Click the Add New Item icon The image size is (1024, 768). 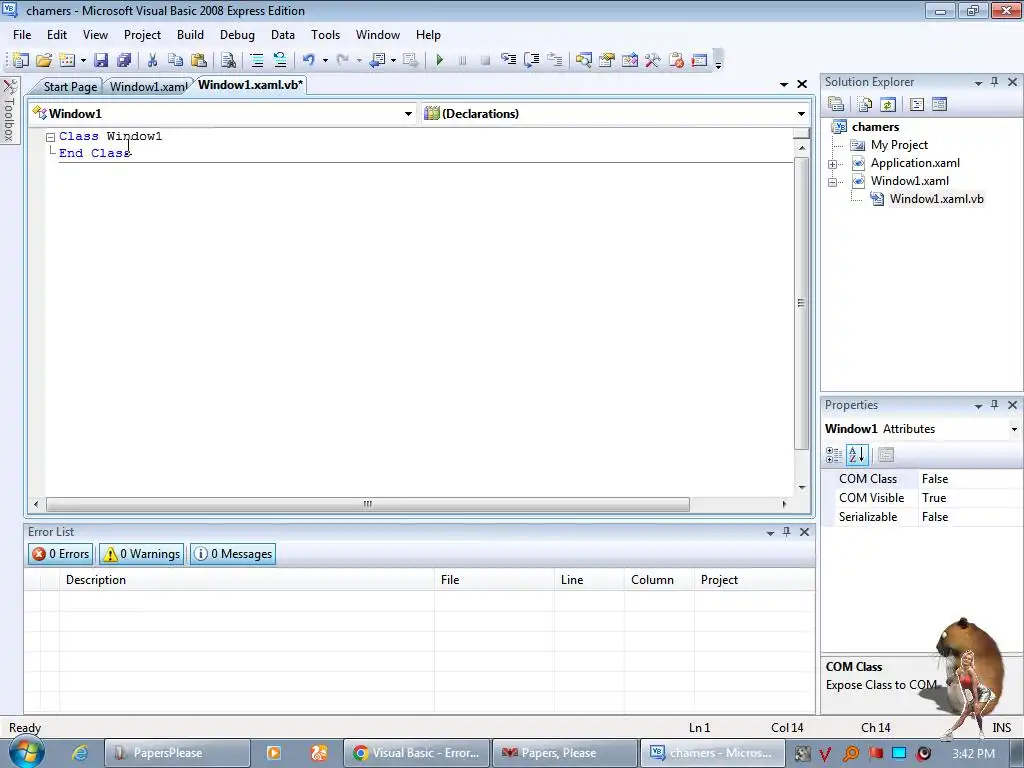(67, 60)
